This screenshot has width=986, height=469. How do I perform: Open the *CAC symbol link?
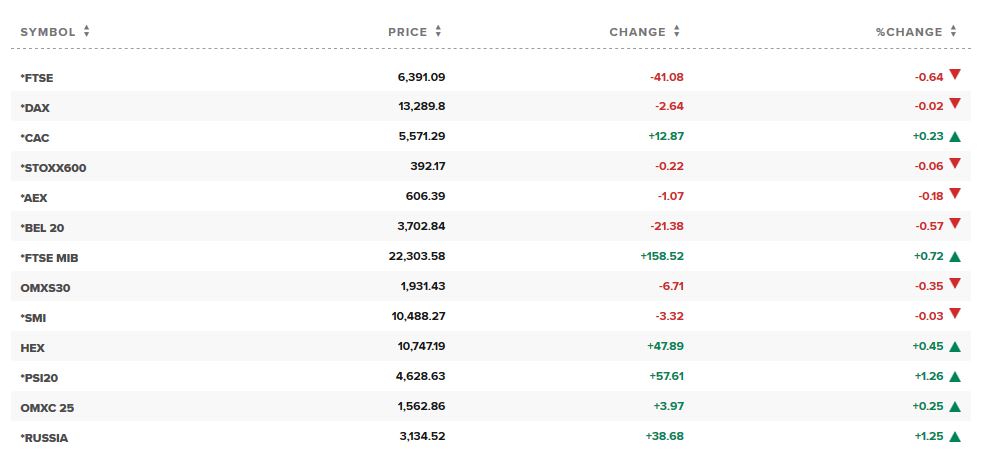pyautogui.click(x=35, y=138)
